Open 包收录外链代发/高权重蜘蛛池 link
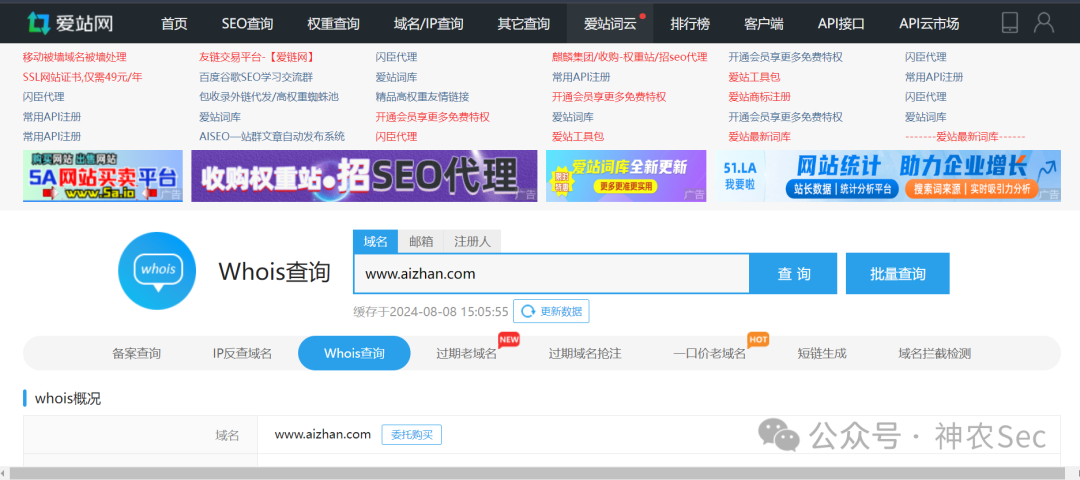1080x480 pixels. point(269,97)
